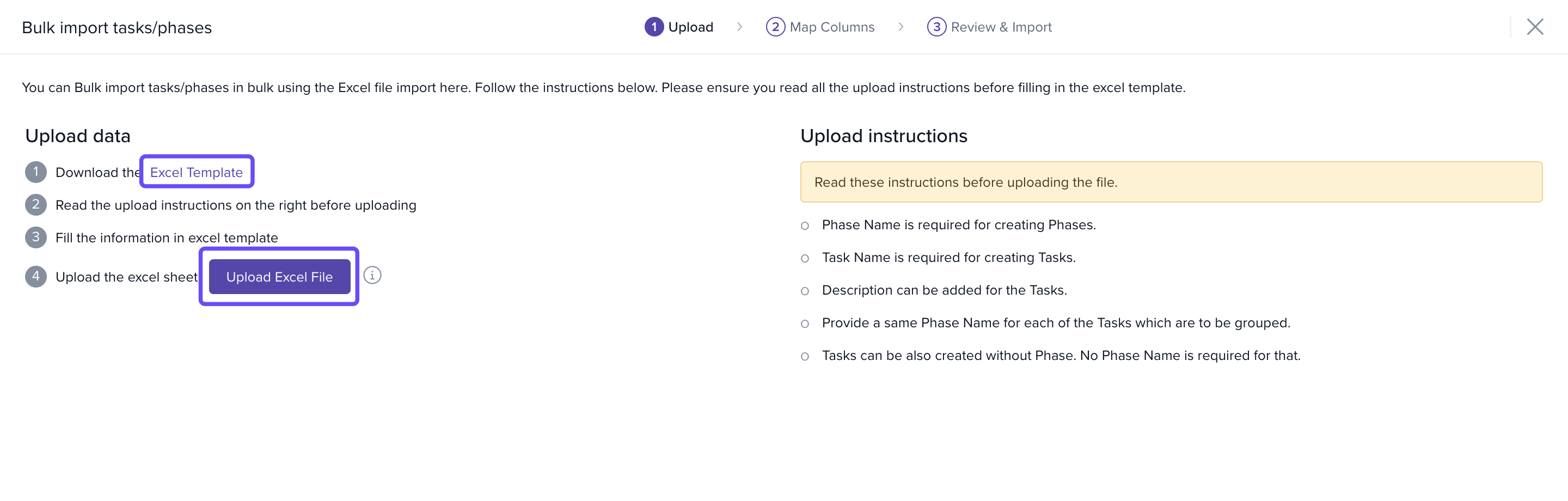The width and height of the screenshot is (1568, 501).
Task: Click the info icon beside Upload Excel File
Action: point(372,276)
